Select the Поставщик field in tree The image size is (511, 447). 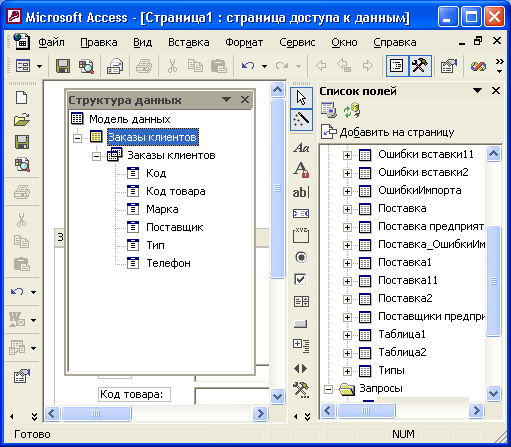click(x=175, y=227)
